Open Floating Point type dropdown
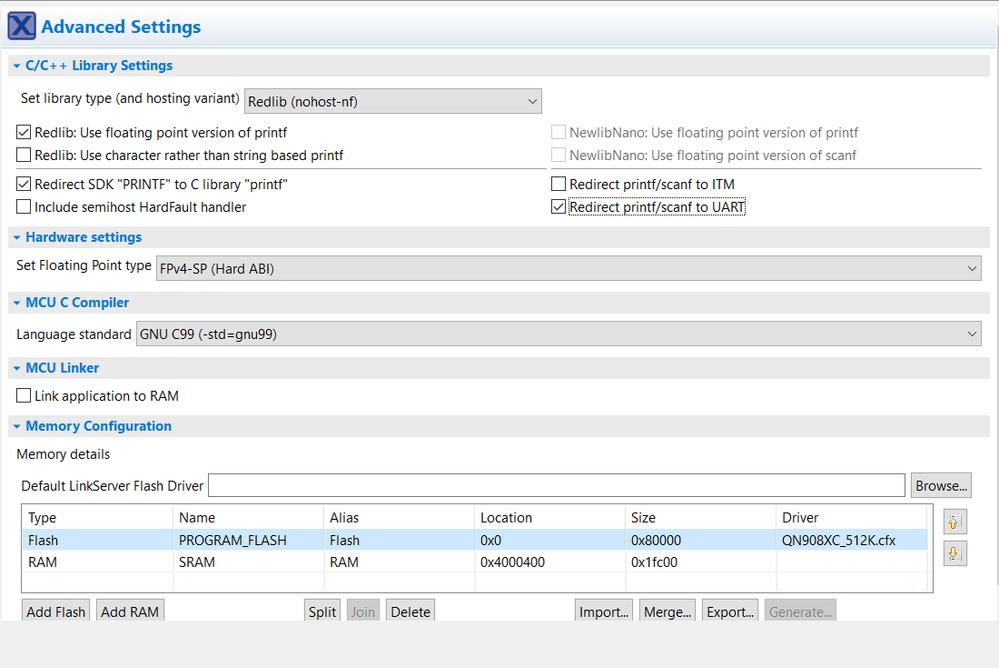This screenshot has height=668, width=999. pos(568,268)
